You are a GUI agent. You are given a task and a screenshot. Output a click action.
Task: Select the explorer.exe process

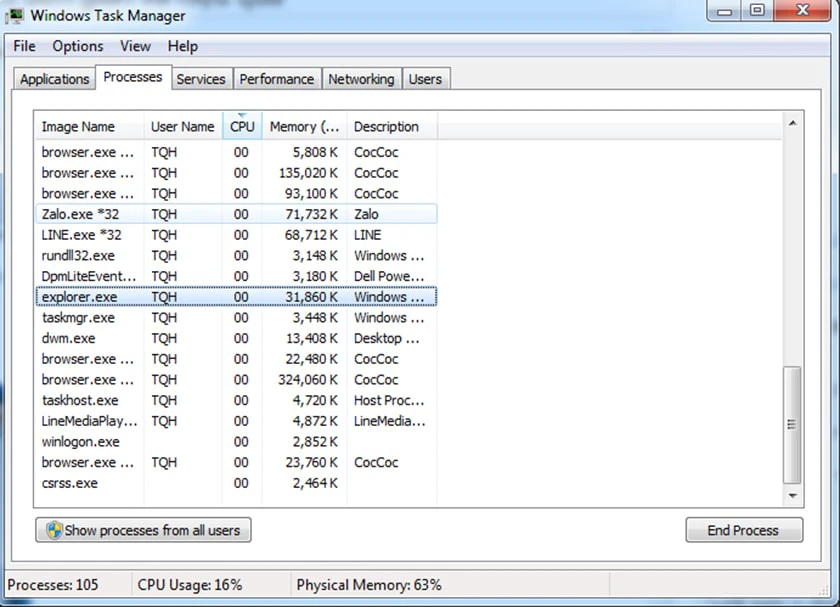tap(236, 297)
